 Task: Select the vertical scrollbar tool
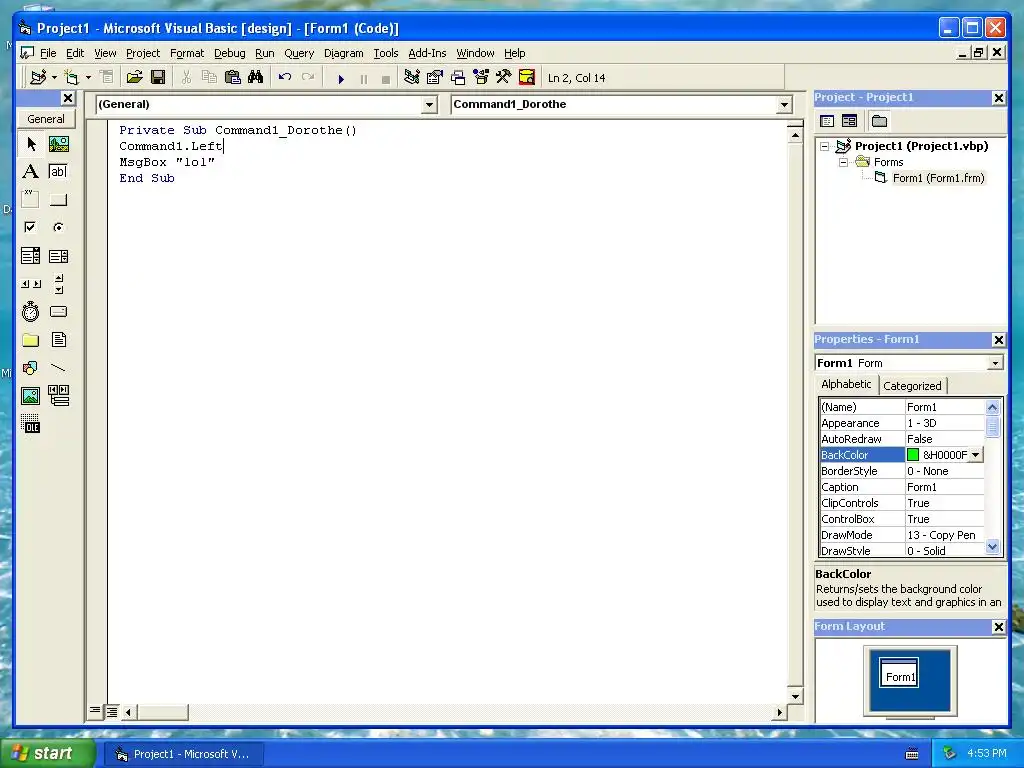[59, 283]
